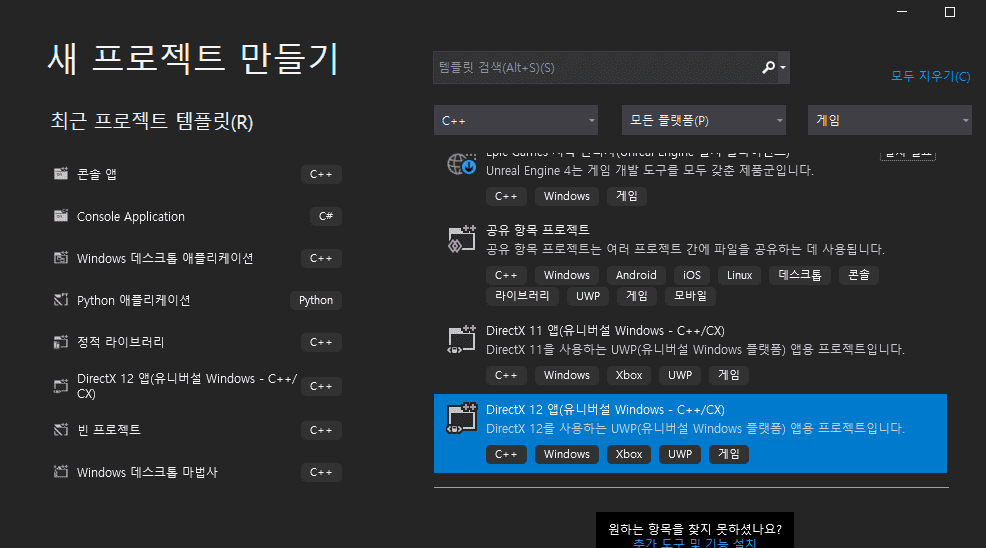Click 모바일 tag in 공유 항목 프로젝트
The height and width of the screenshot is (548, 986).
(690, 296)
